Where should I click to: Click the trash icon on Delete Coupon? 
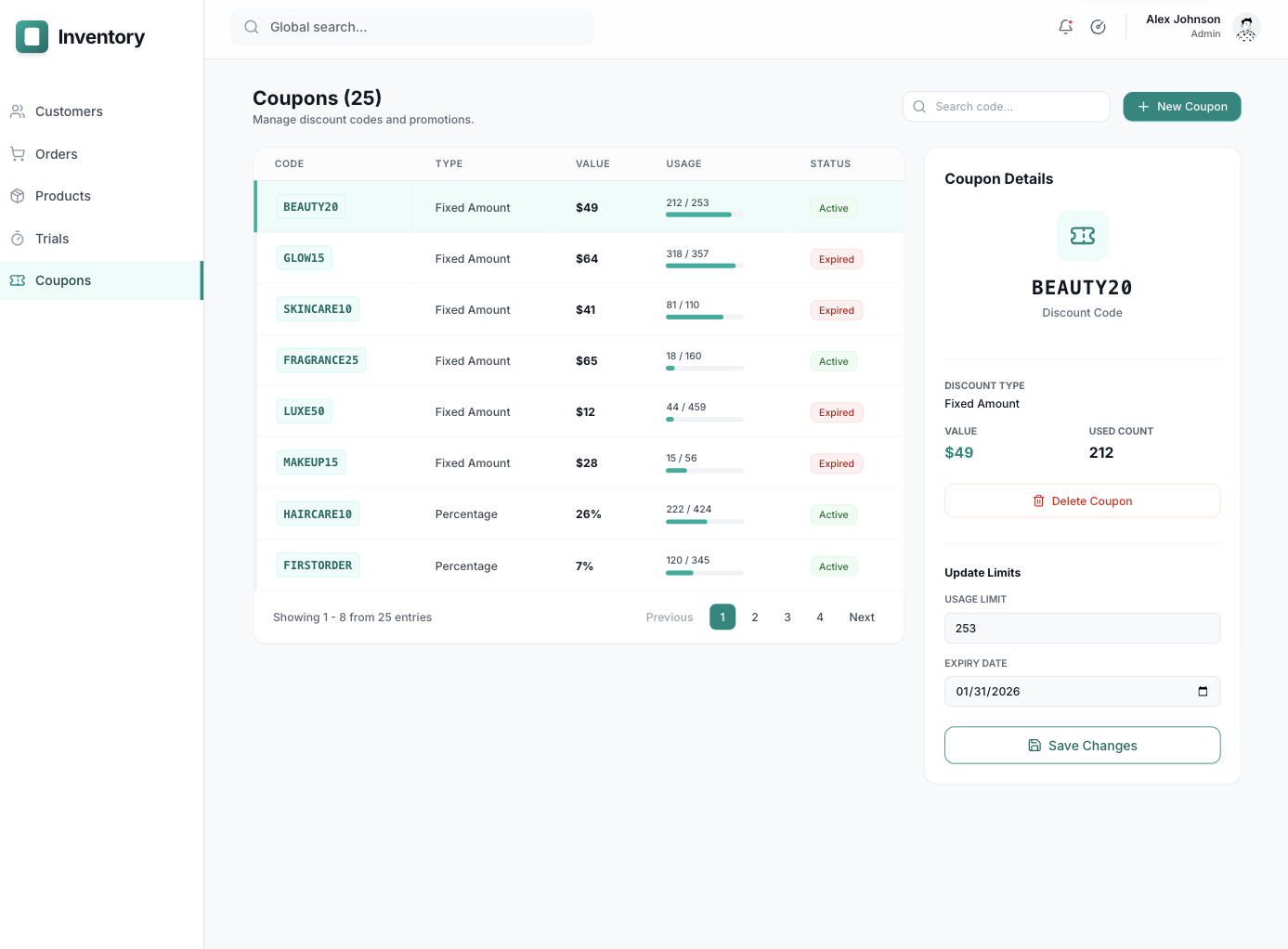[x=1038, y=500]
